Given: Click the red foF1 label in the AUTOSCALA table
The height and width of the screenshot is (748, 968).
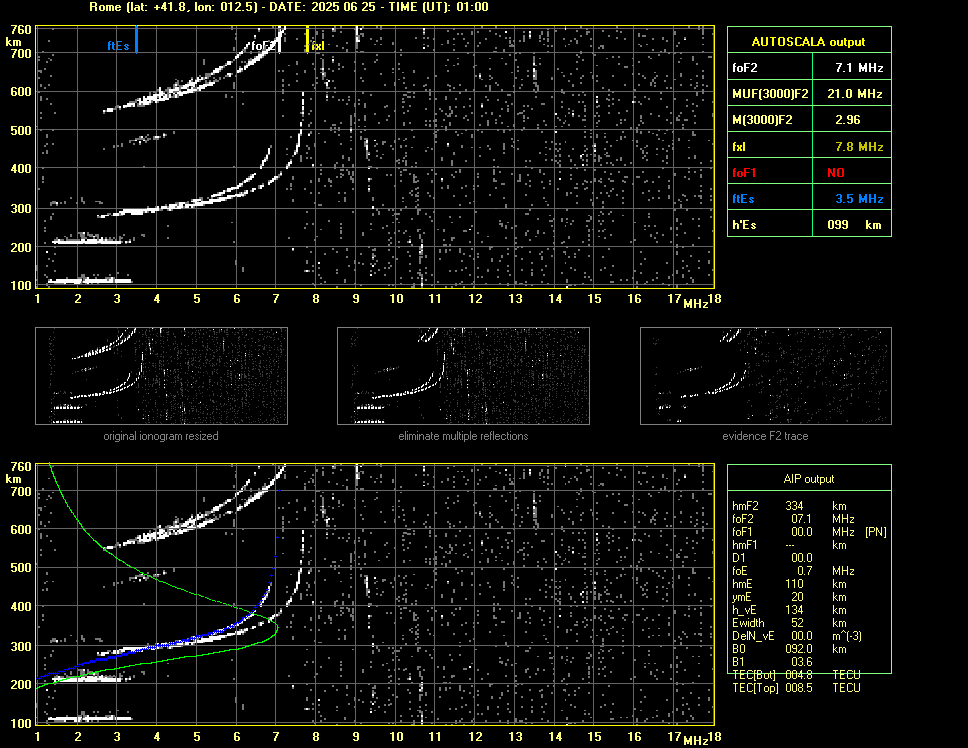Looking at the screenshot, I should click(x=745, y=173).
